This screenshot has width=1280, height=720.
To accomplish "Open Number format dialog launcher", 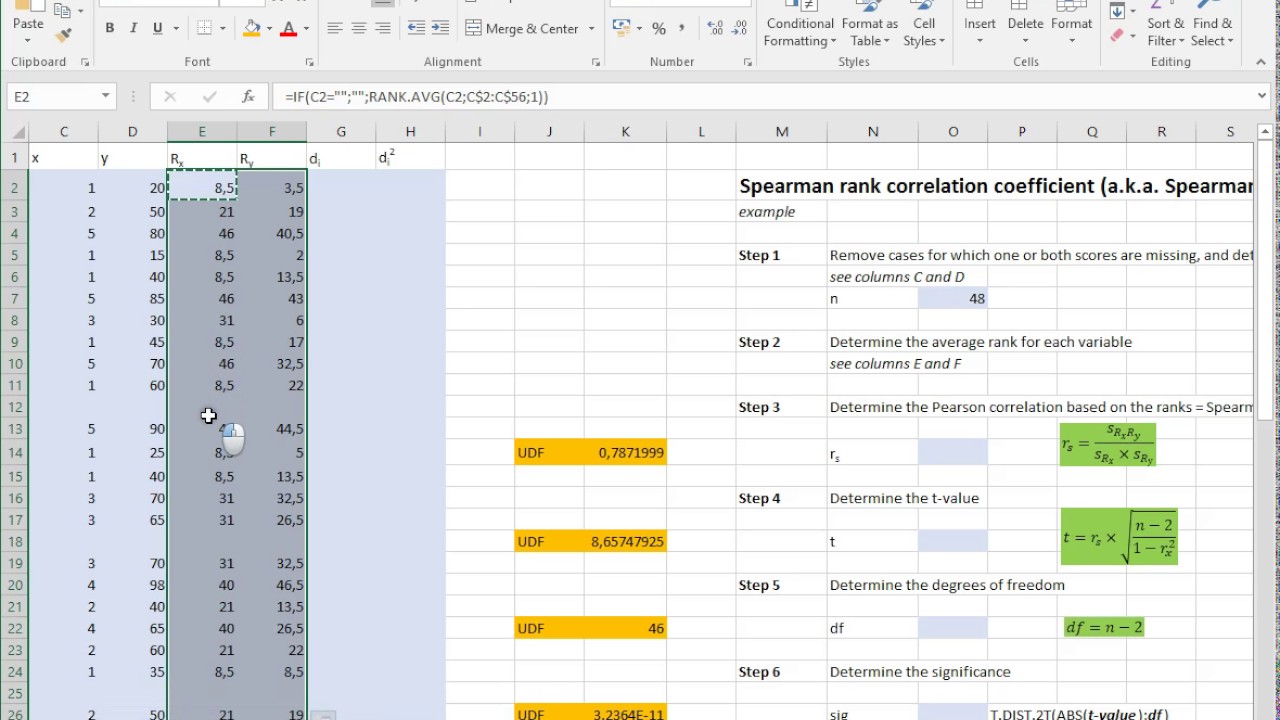I will [747, 62].
